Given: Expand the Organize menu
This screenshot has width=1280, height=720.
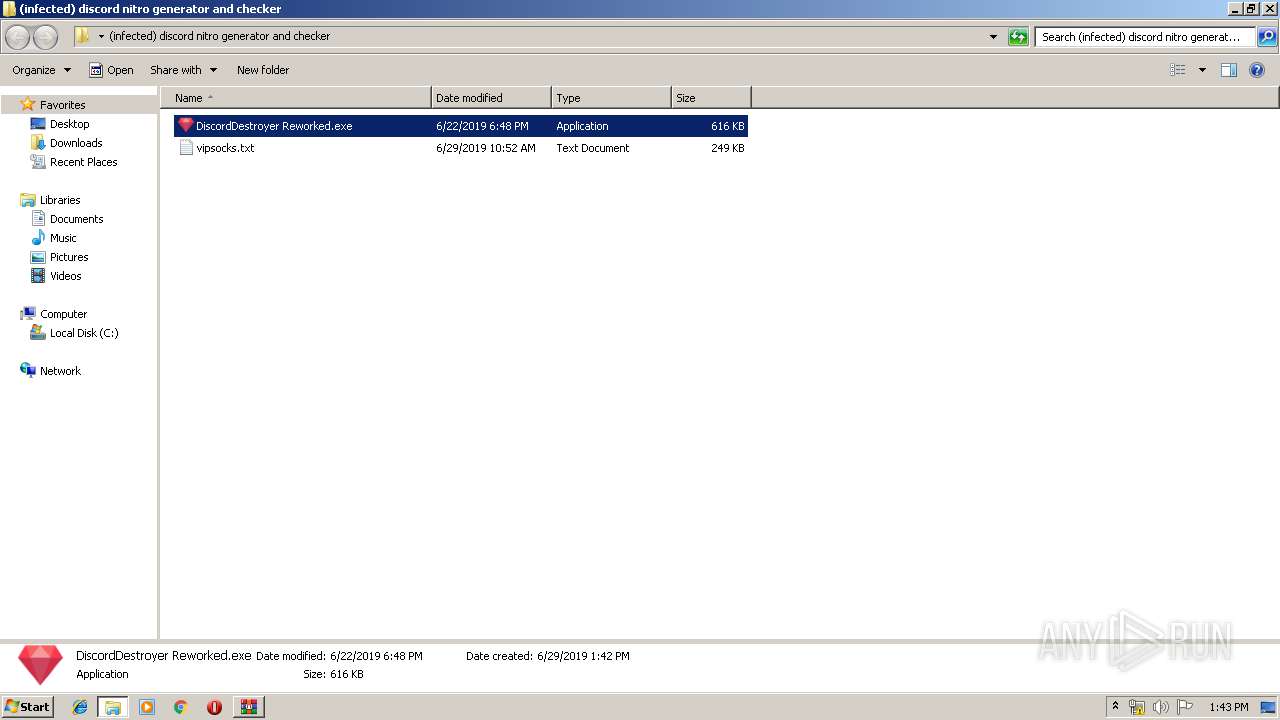Looking at the screenshot, I should pos(41,70).
